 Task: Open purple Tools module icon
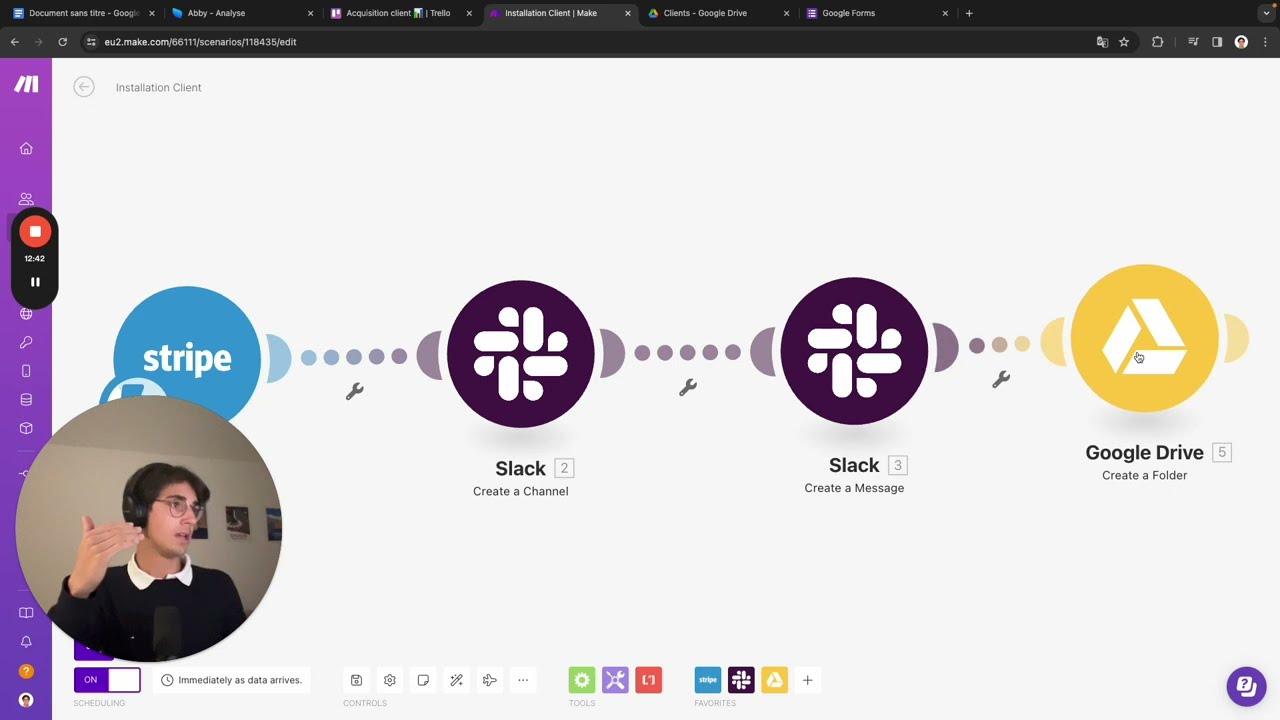[x=615, y=680]
